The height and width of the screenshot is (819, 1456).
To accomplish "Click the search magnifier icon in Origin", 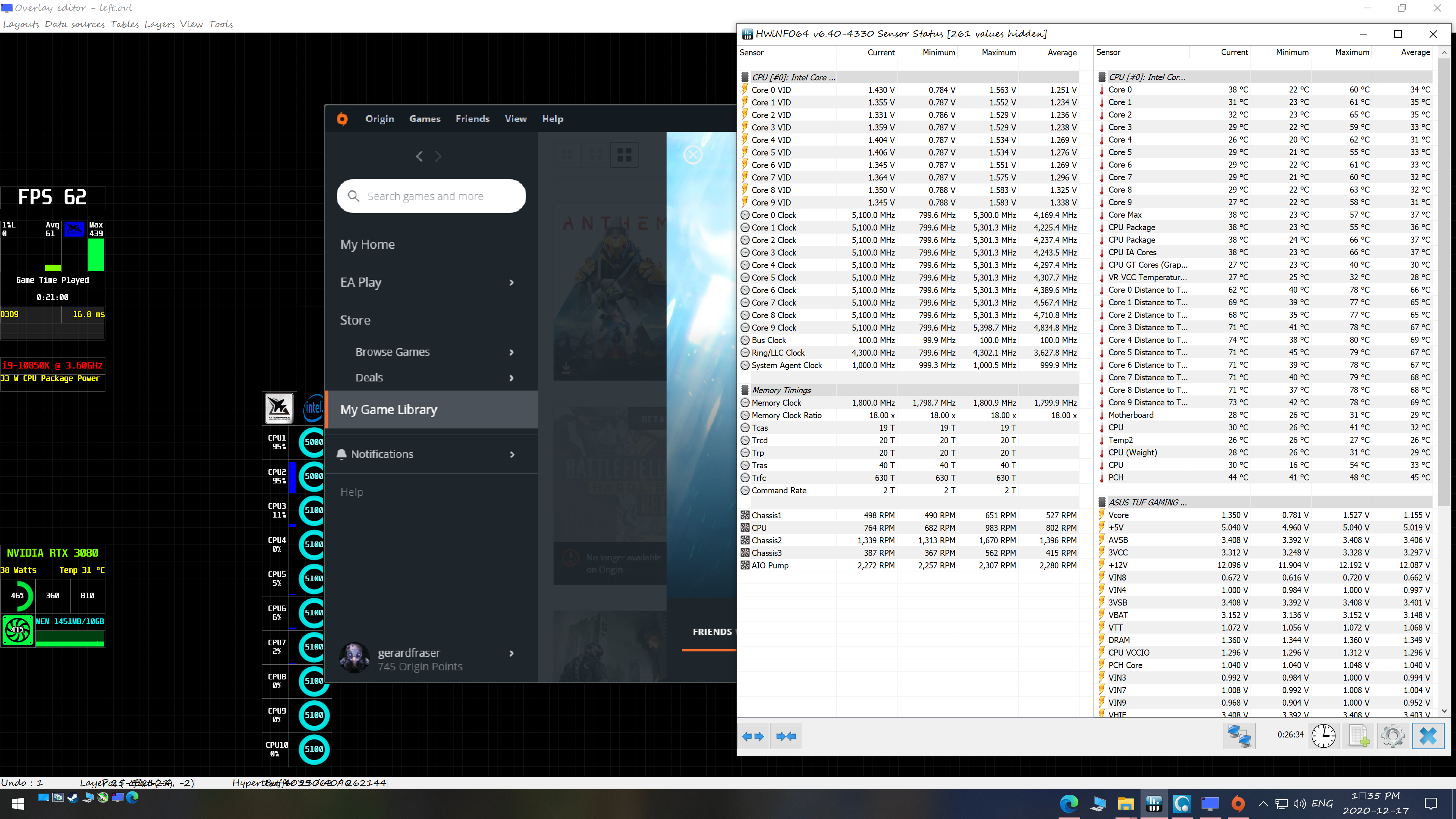I will 354,196.
